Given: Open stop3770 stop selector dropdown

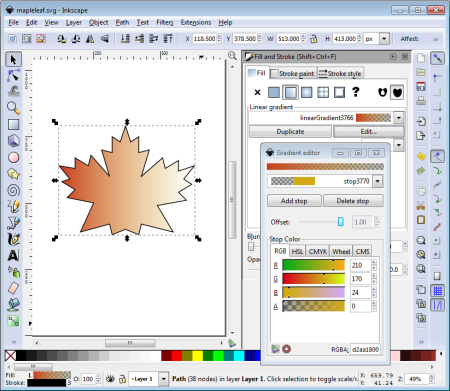Looking at the screenshot, I should 378,181.
